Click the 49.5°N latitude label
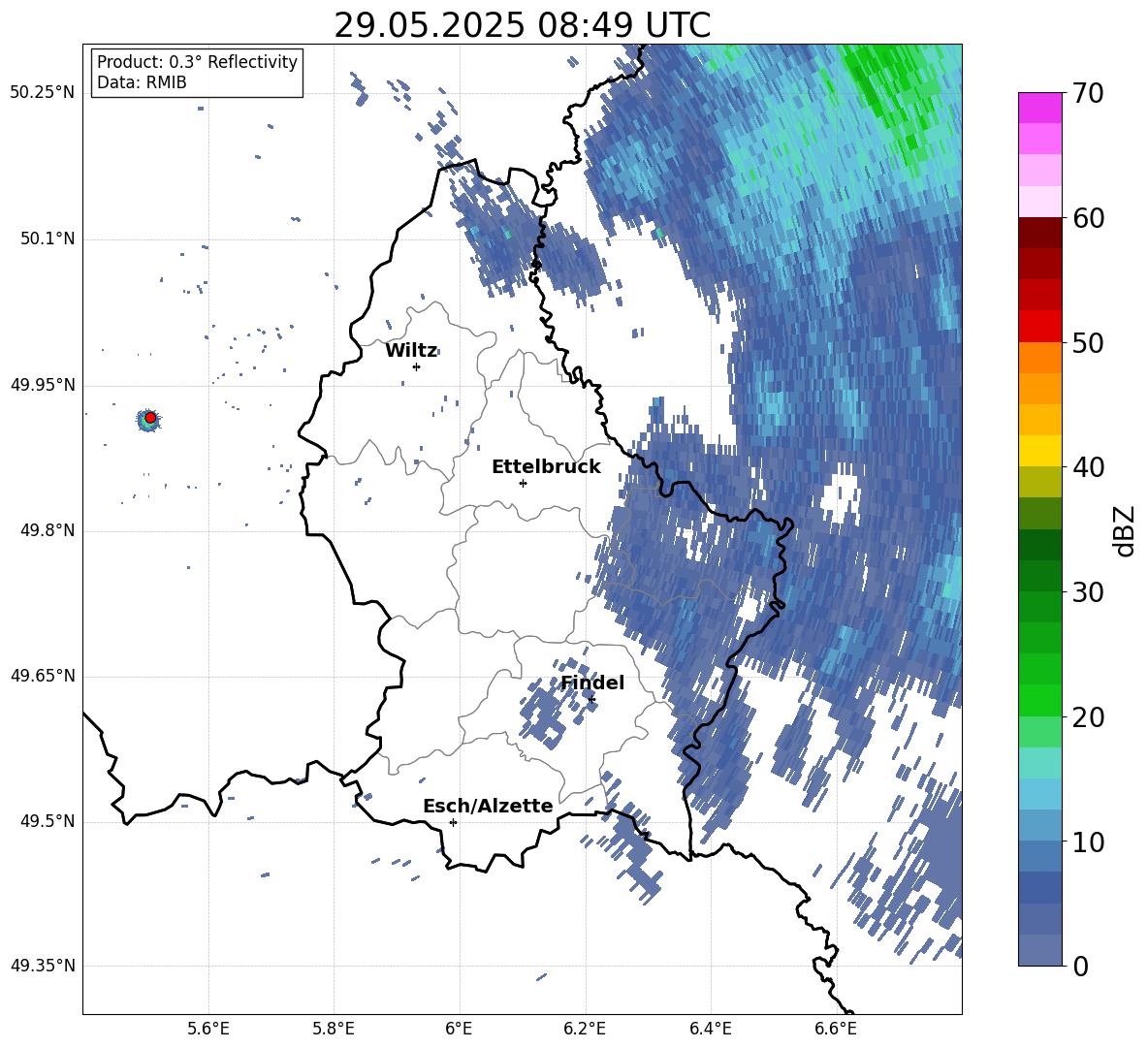The image size is (1148, 1048). 48,821
